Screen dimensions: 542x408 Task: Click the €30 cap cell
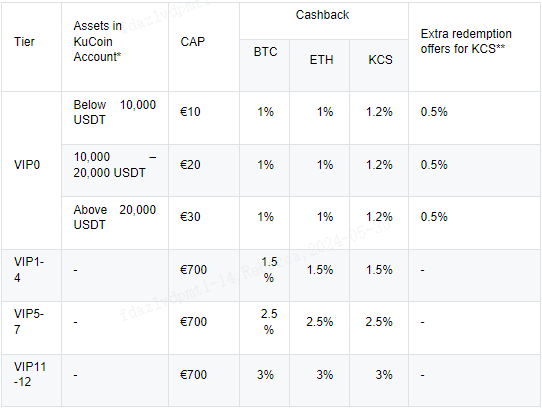pyautogui.click(x=204, y=223)
